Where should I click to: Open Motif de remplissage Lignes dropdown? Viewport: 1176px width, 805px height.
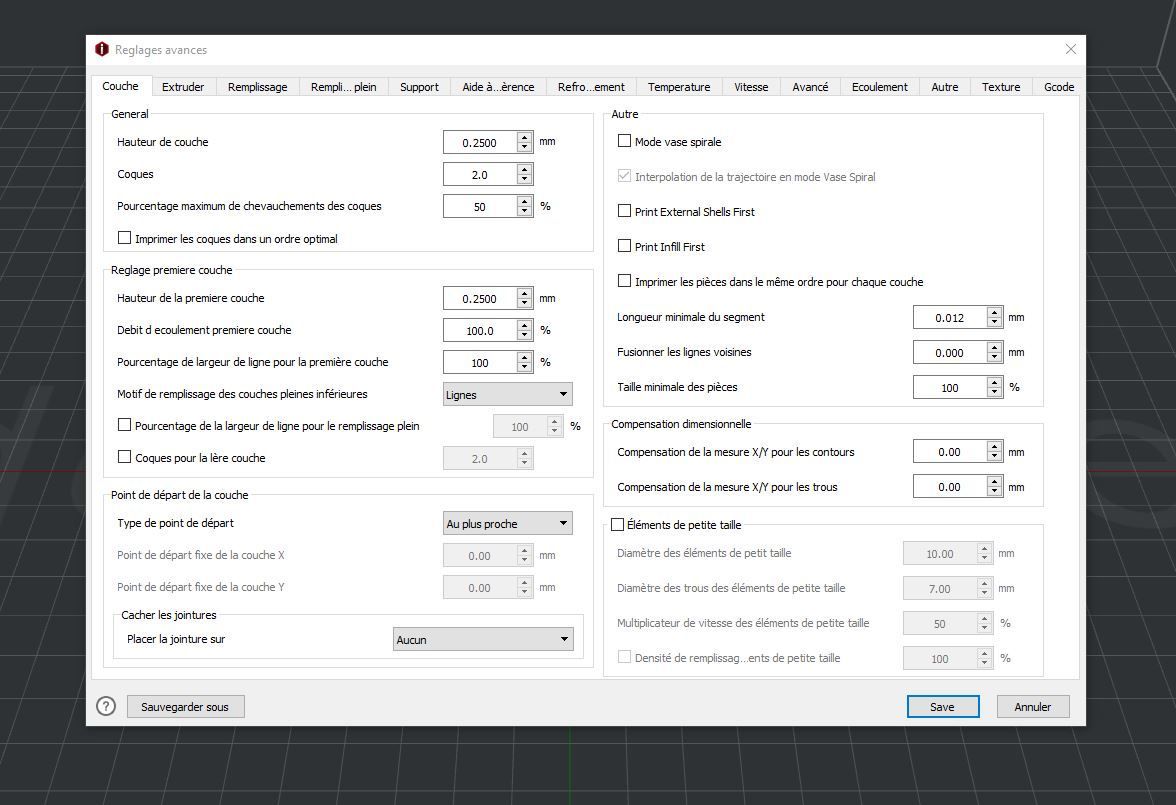(508, 395)
